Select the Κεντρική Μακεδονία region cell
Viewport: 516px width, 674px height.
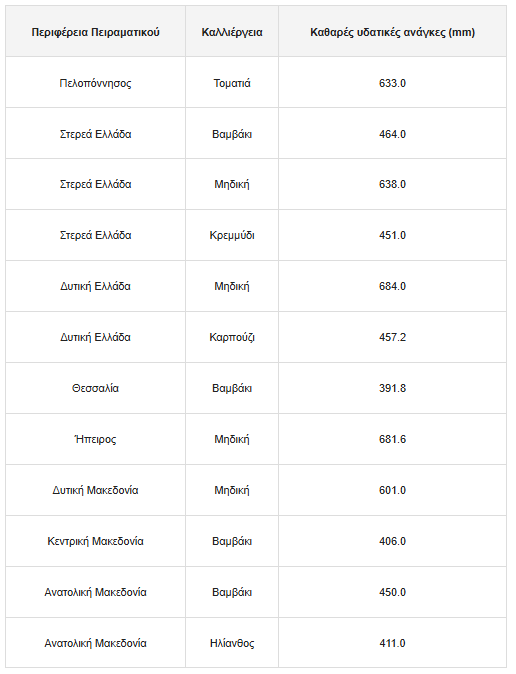tap(95, 541)
